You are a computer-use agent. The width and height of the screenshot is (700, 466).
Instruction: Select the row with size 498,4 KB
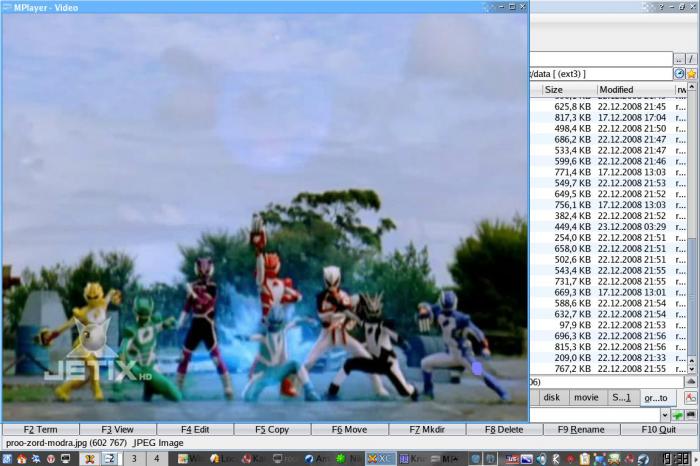click(x=608, y=129)
